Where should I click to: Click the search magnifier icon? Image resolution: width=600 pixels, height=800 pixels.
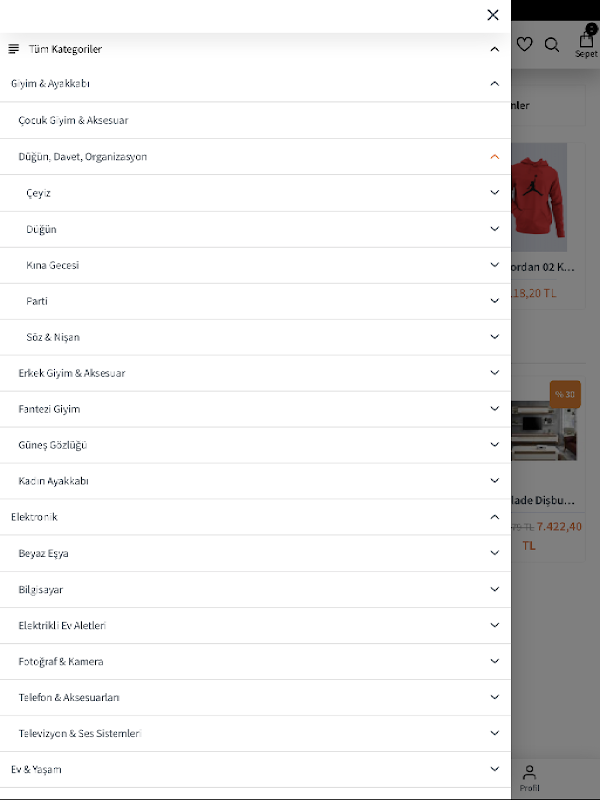tap(552, 44)
